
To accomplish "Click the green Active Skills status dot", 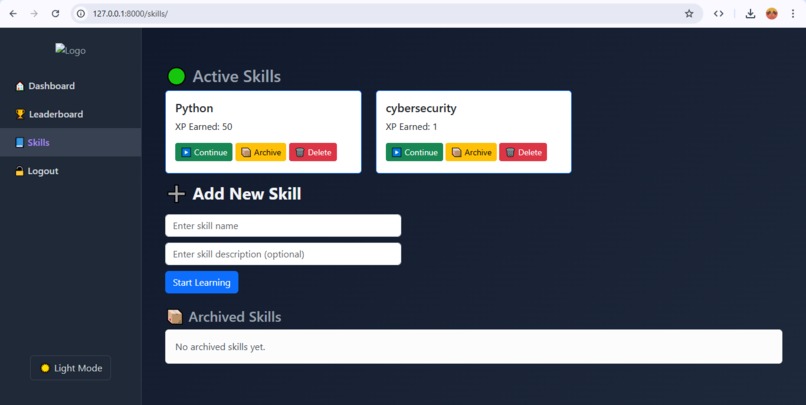I will click(x=176, y=77).
